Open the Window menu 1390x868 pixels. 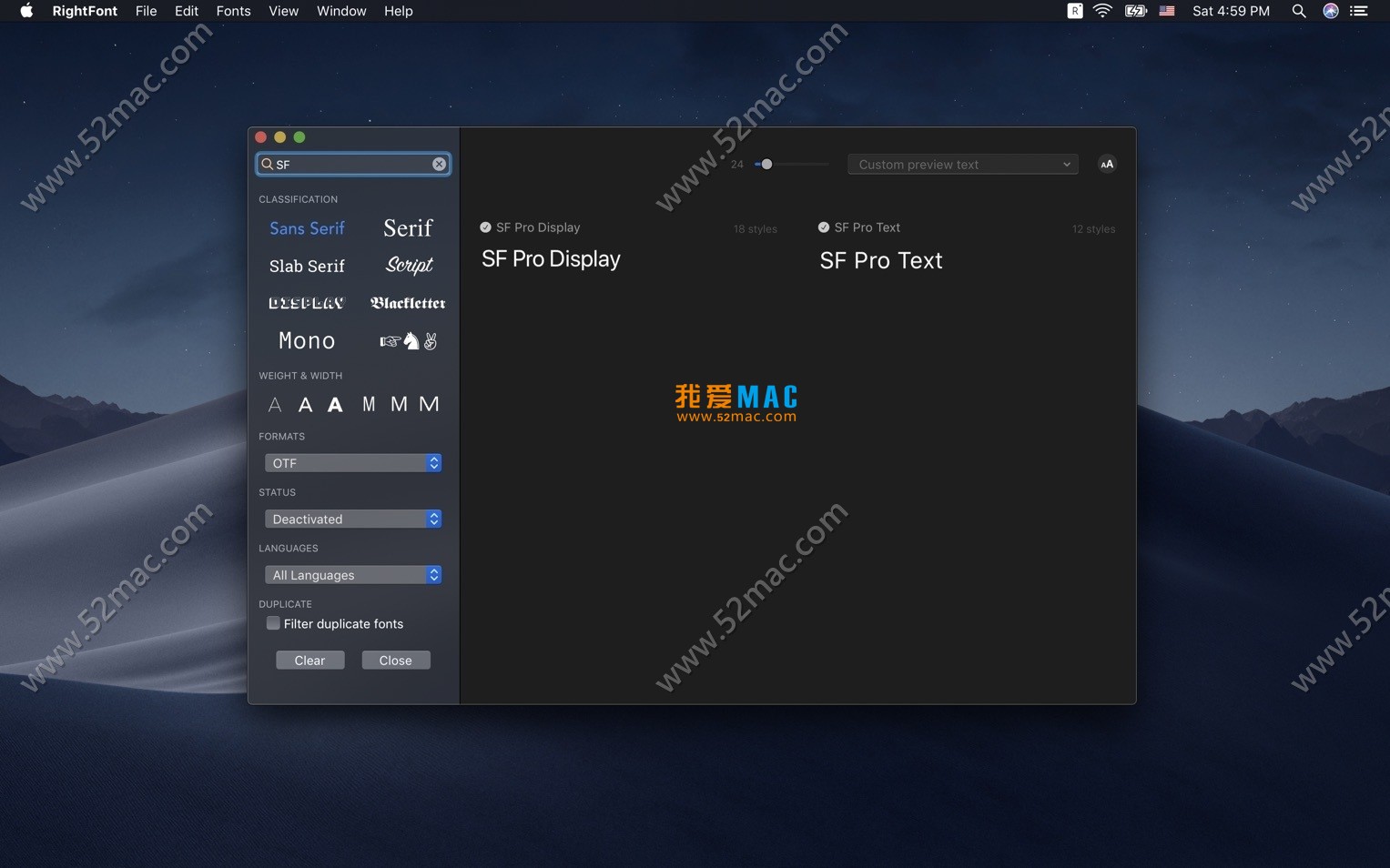point(341,11)
